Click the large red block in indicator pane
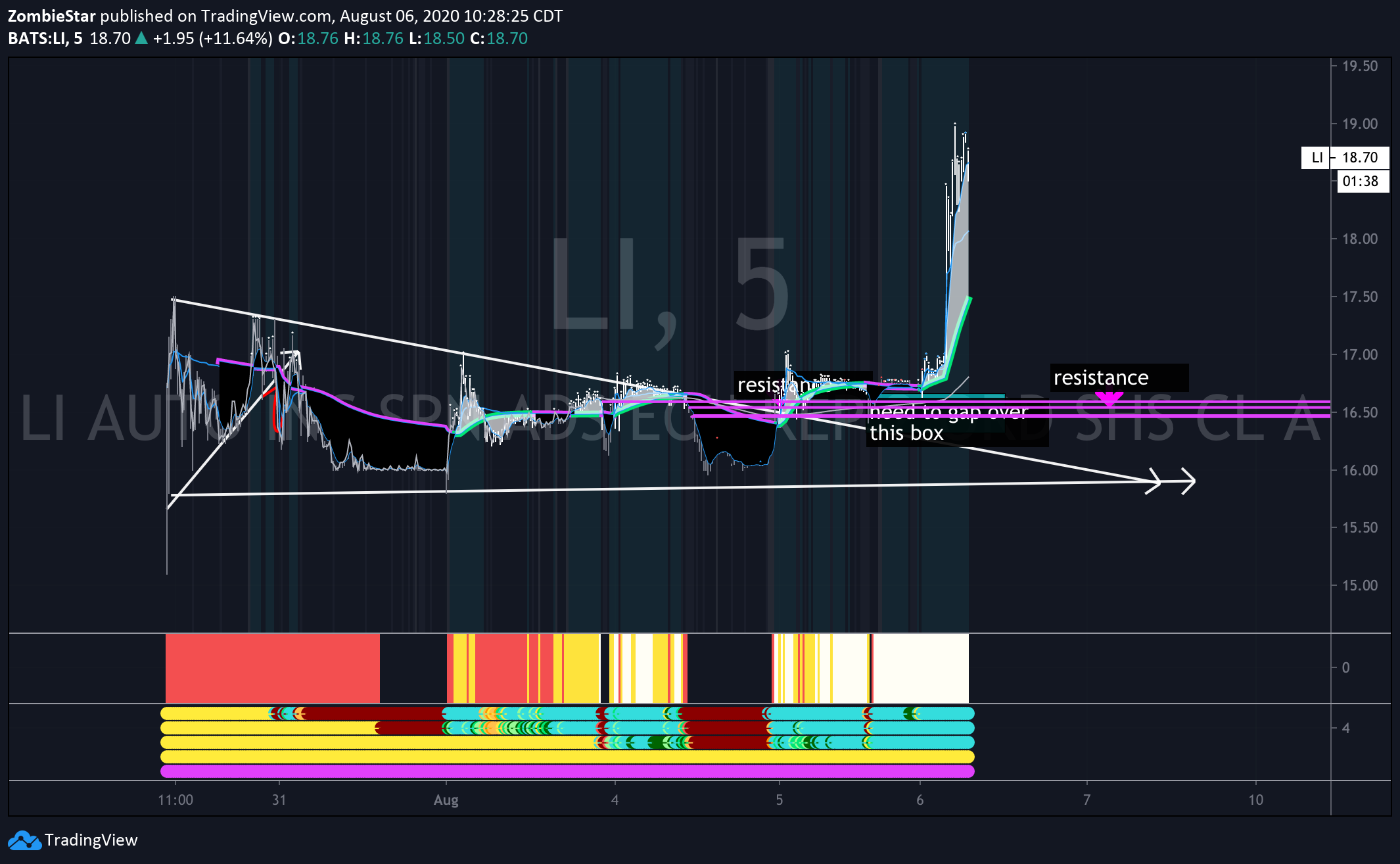Viewport: 1400px width, 864px height. 273,668
